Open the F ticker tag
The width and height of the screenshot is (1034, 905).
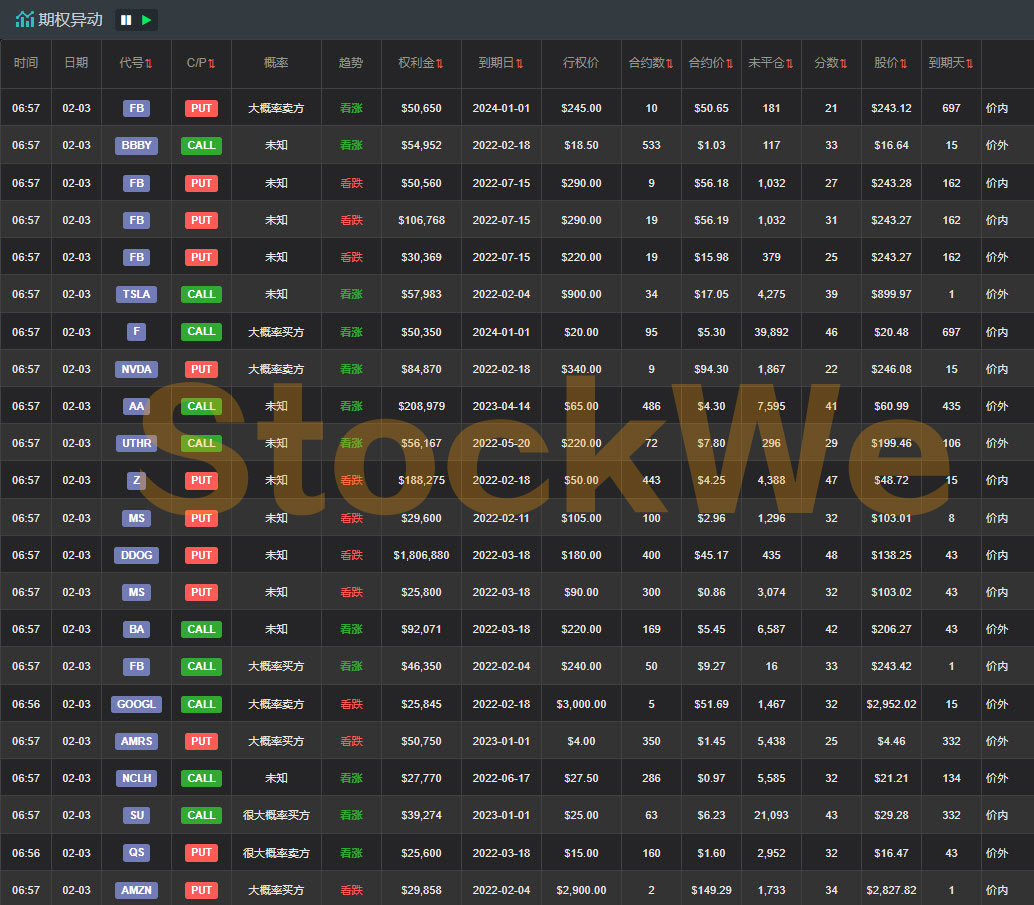[137, 332]
